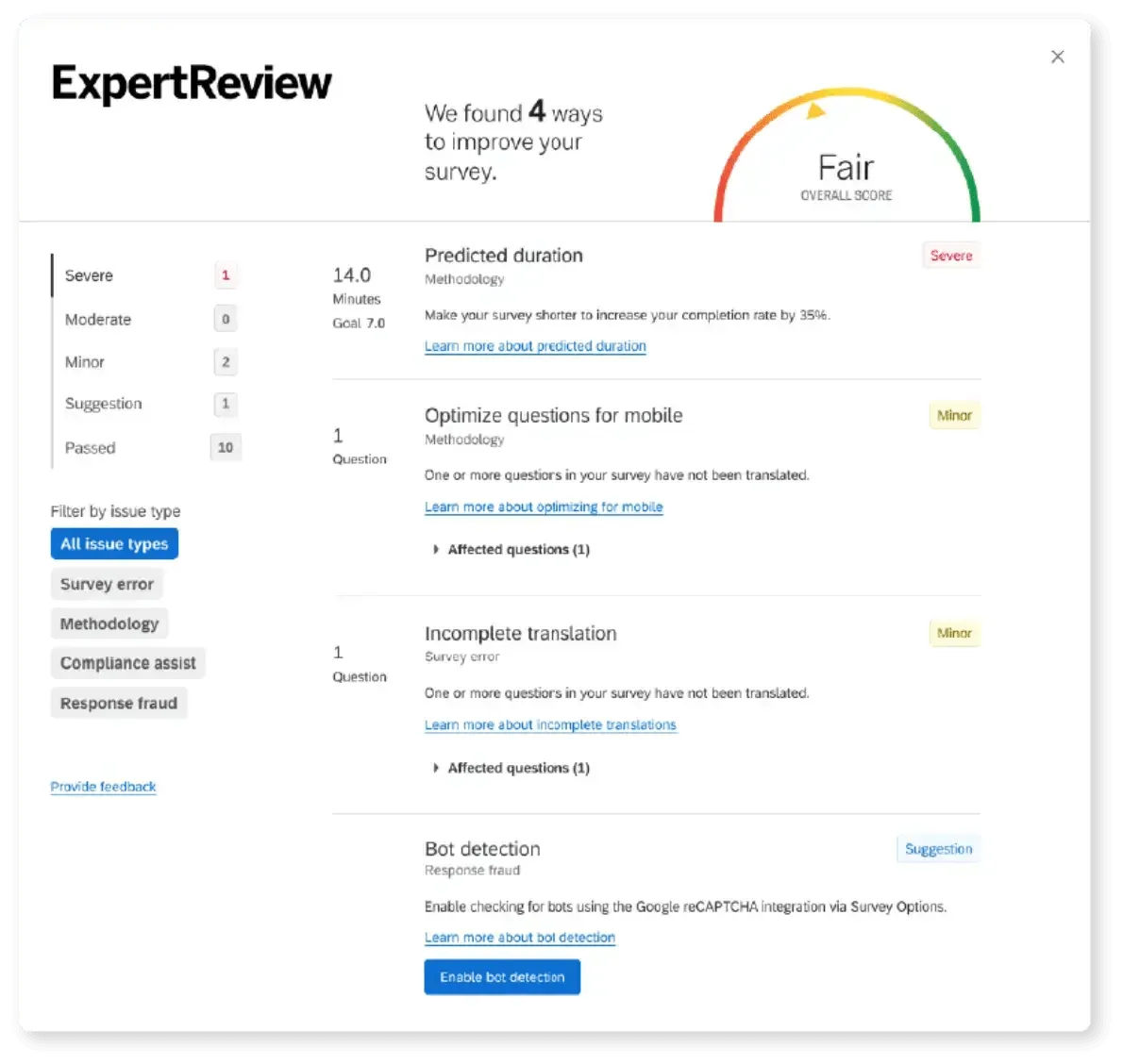
Task: Select the Minor severity filter
Action: [x=146, y=361]
